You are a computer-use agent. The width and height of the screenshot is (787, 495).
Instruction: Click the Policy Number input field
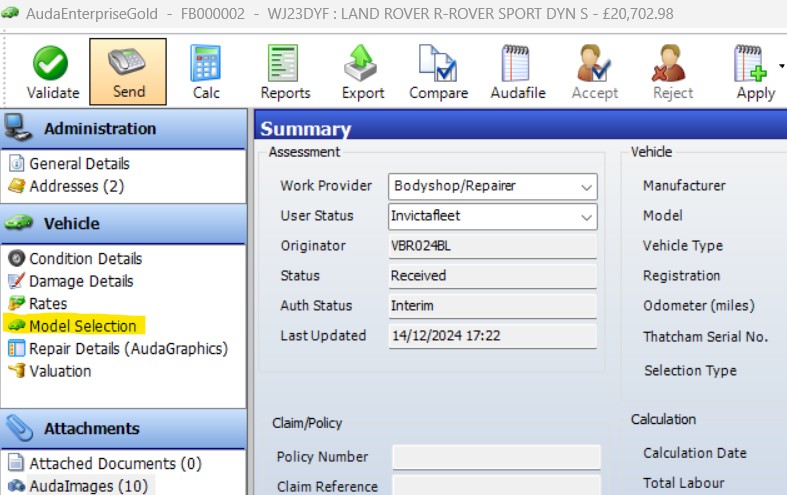496,457
